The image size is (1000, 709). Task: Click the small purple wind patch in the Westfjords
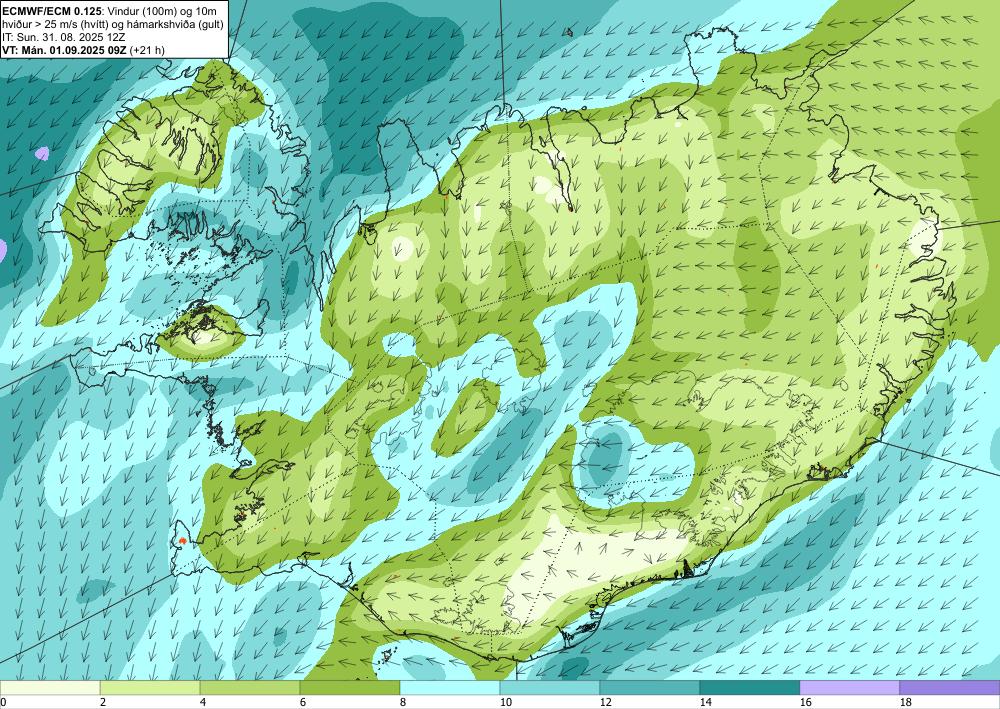click(42, 153)
